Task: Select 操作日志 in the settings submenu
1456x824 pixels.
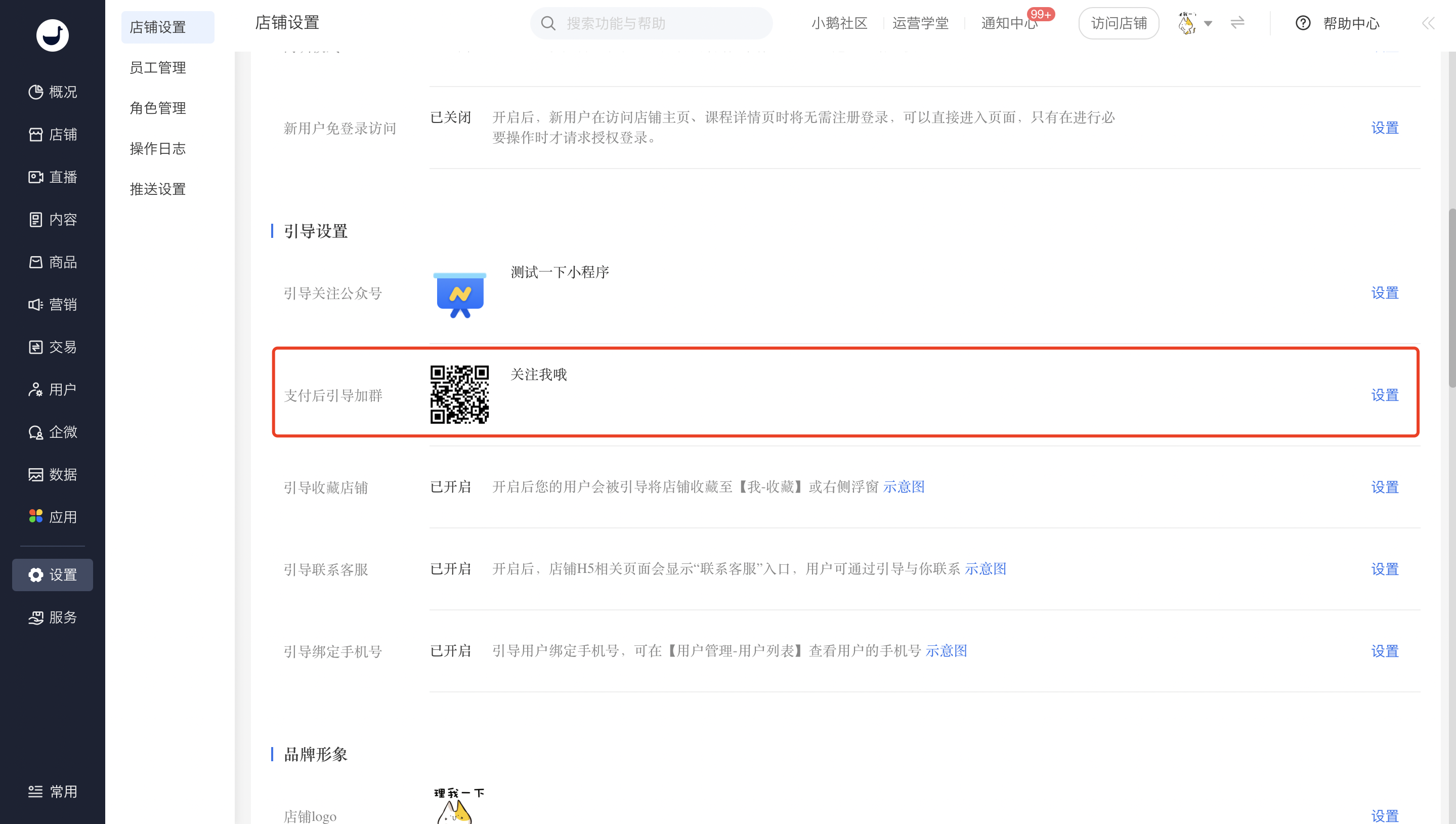Action: pyautogui.click(x=158, y=148)
